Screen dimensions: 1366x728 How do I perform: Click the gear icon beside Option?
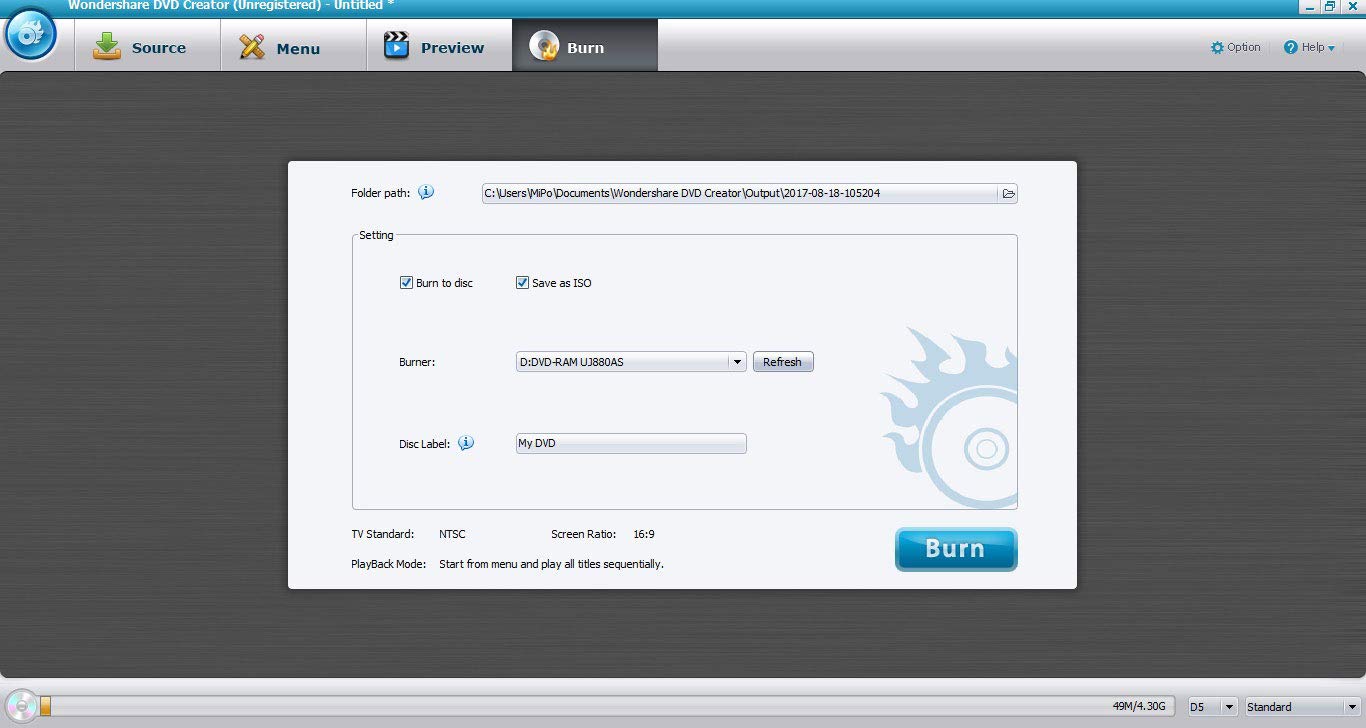tap(1217, 47)
